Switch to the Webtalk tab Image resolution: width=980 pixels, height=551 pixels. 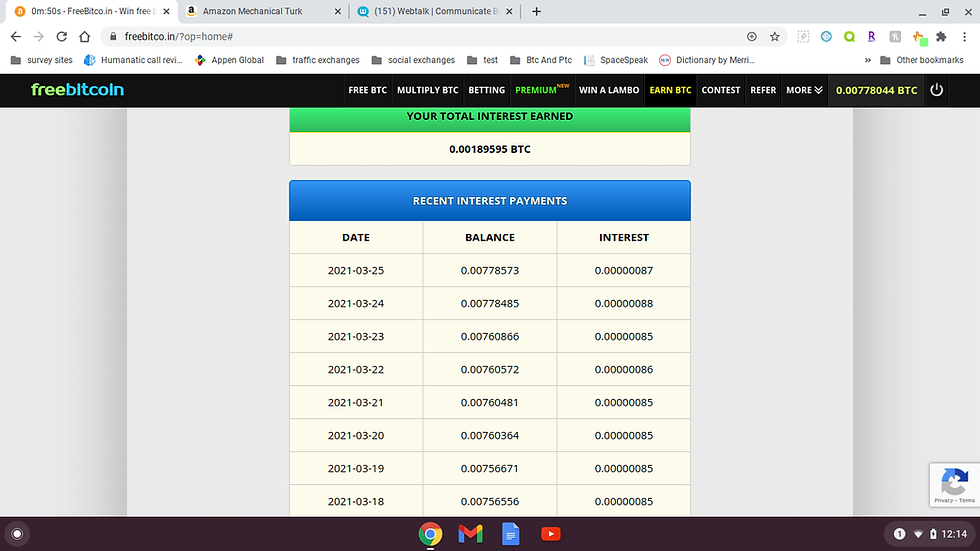[x=436, y=11]
